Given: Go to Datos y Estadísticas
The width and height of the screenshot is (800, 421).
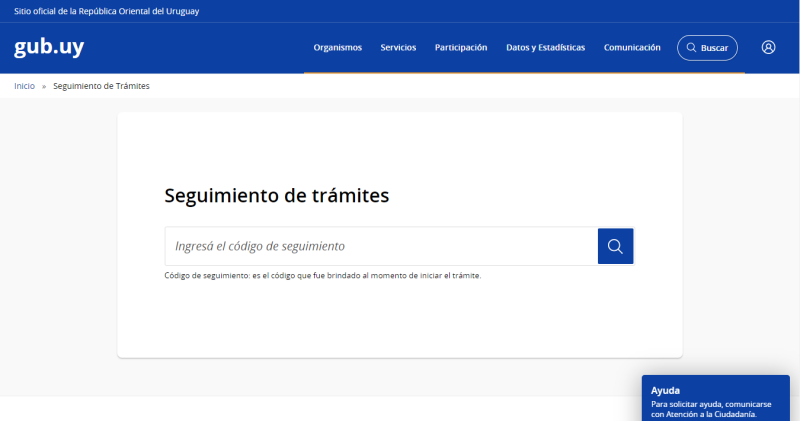Looking at the screenshot, I should point(545,47).
